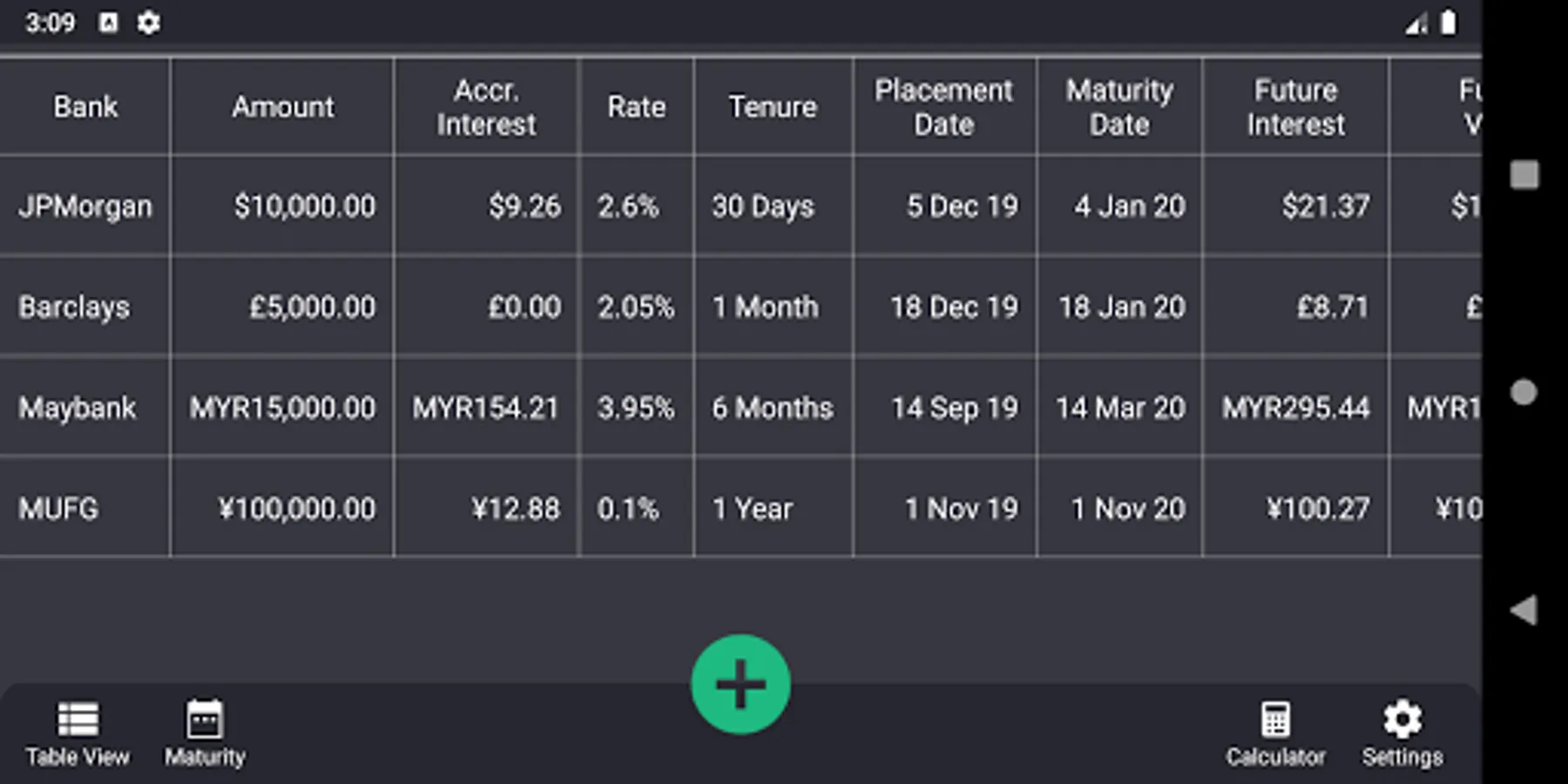The height and width of the screenshot is (784, 1568).
Task: Tap the Maturity Date column header
Action: pos(1119,107)
